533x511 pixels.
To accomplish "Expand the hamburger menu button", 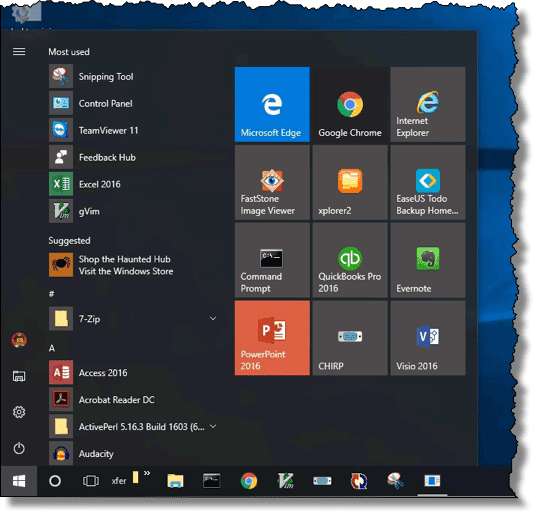I will click(x=19, y=52).
